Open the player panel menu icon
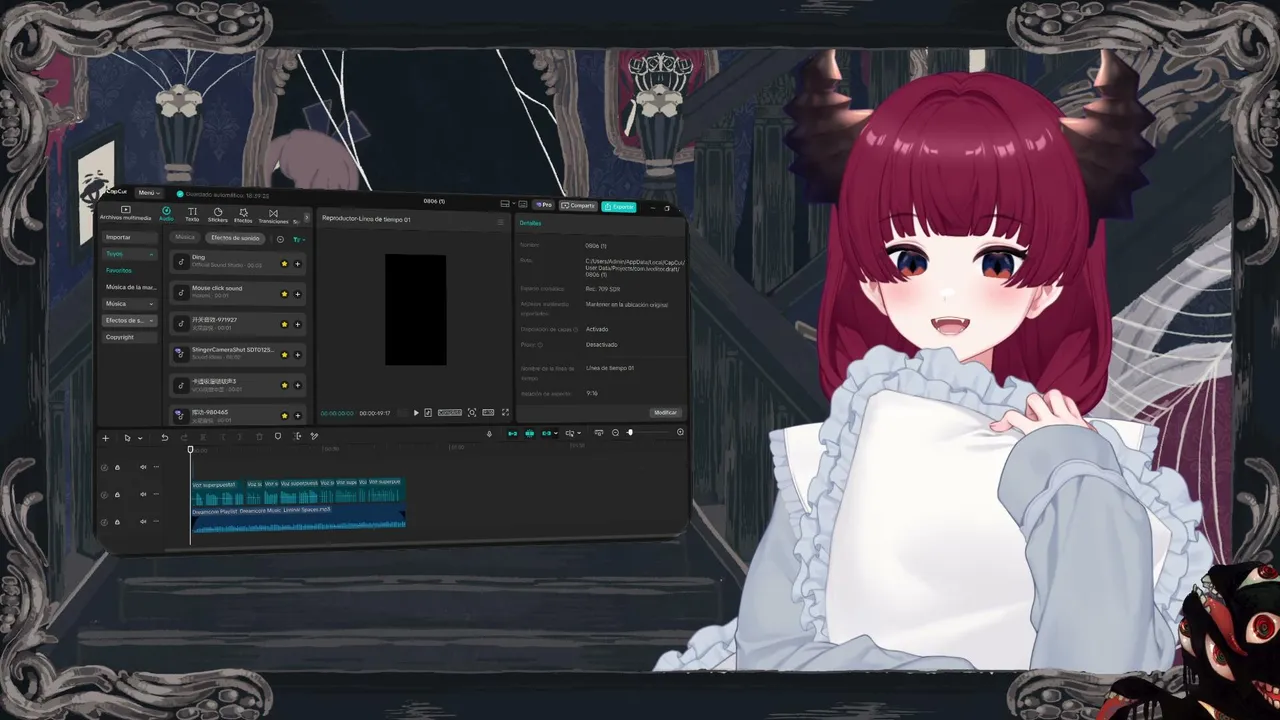The width and height of the screenshot is (1280, 720). (x=500, y=221)
